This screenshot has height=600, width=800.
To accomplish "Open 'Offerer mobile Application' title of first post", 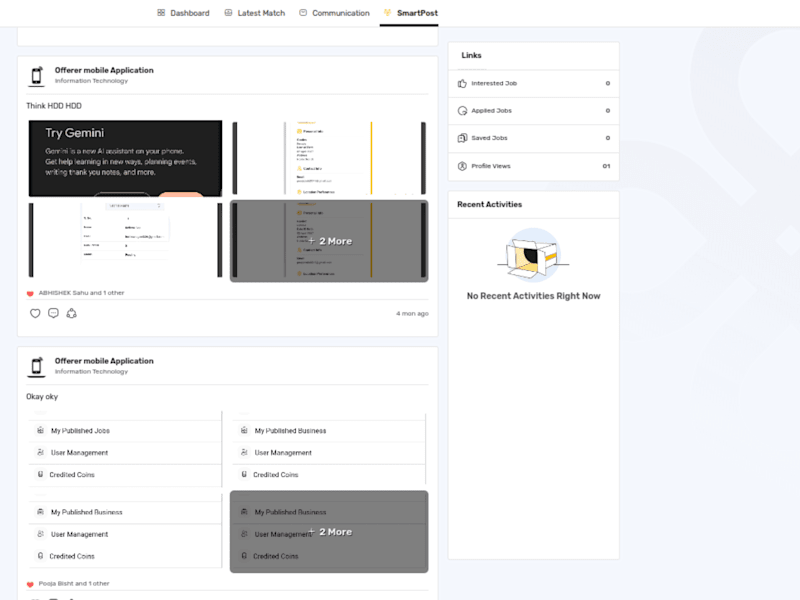I will 104,70.
